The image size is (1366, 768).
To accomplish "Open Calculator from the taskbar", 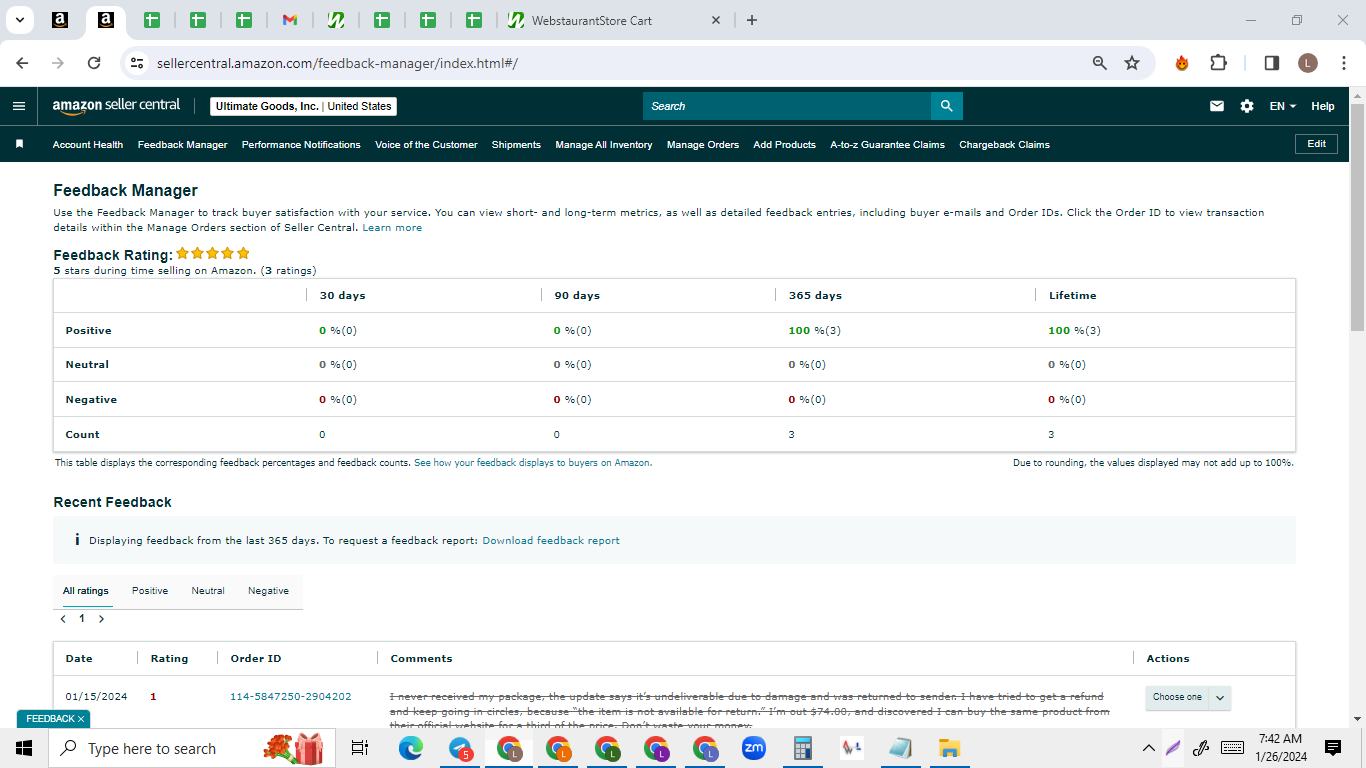I will point(802,748).
